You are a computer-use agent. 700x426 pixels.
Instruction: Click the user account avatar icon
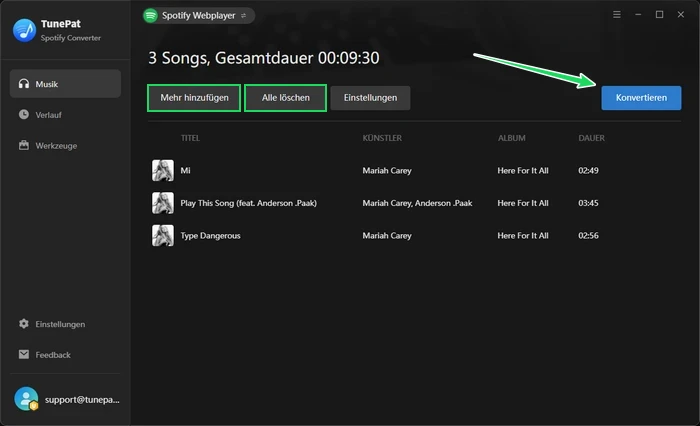[26, 399]
